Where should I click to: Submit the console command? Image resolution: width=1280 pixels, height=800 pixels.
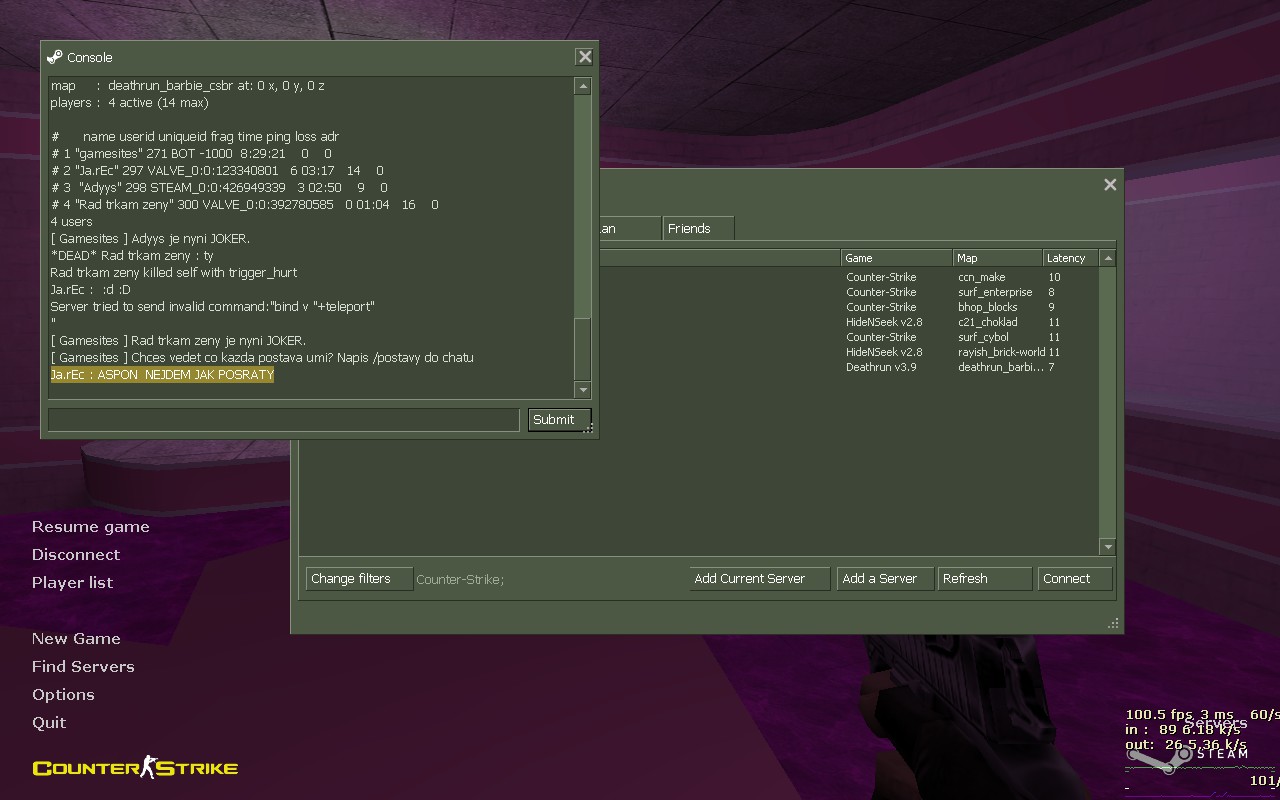[x=559, y=420]
